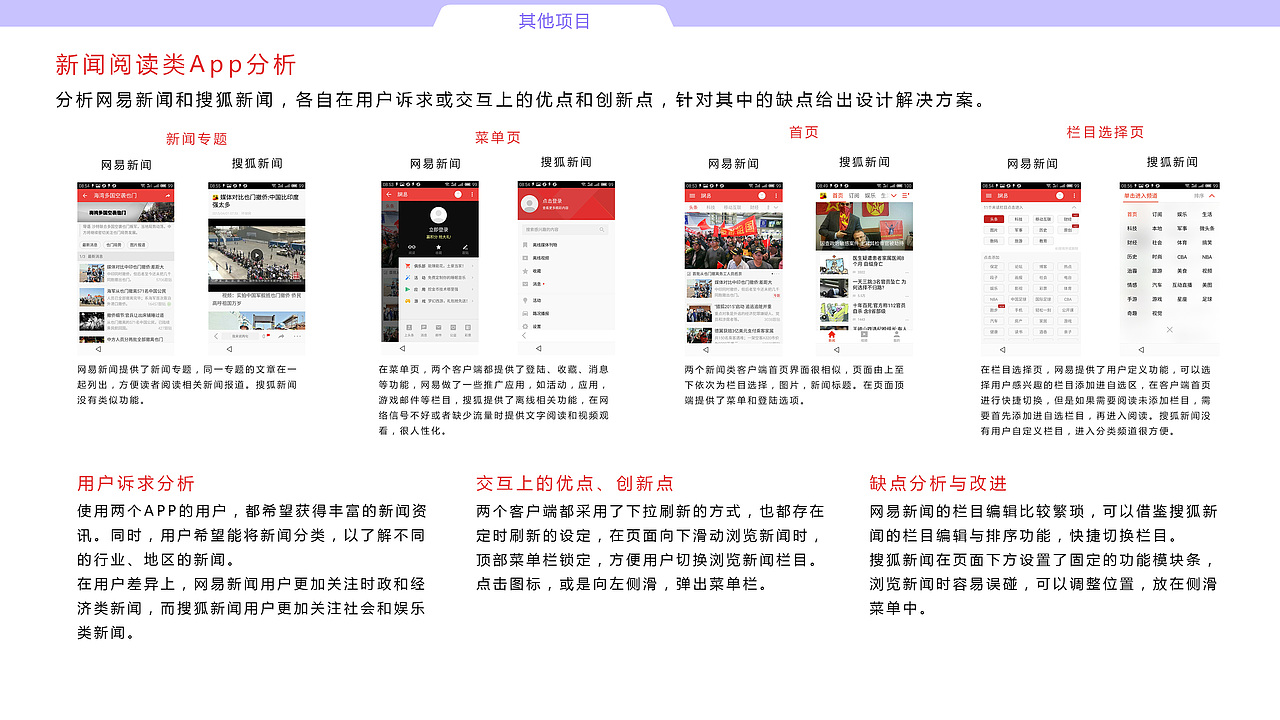Expand column dropdown arrow on NetEase 首页 tabs
Viewport: 1280px width, 720px height.
click(x=776, y=207)
